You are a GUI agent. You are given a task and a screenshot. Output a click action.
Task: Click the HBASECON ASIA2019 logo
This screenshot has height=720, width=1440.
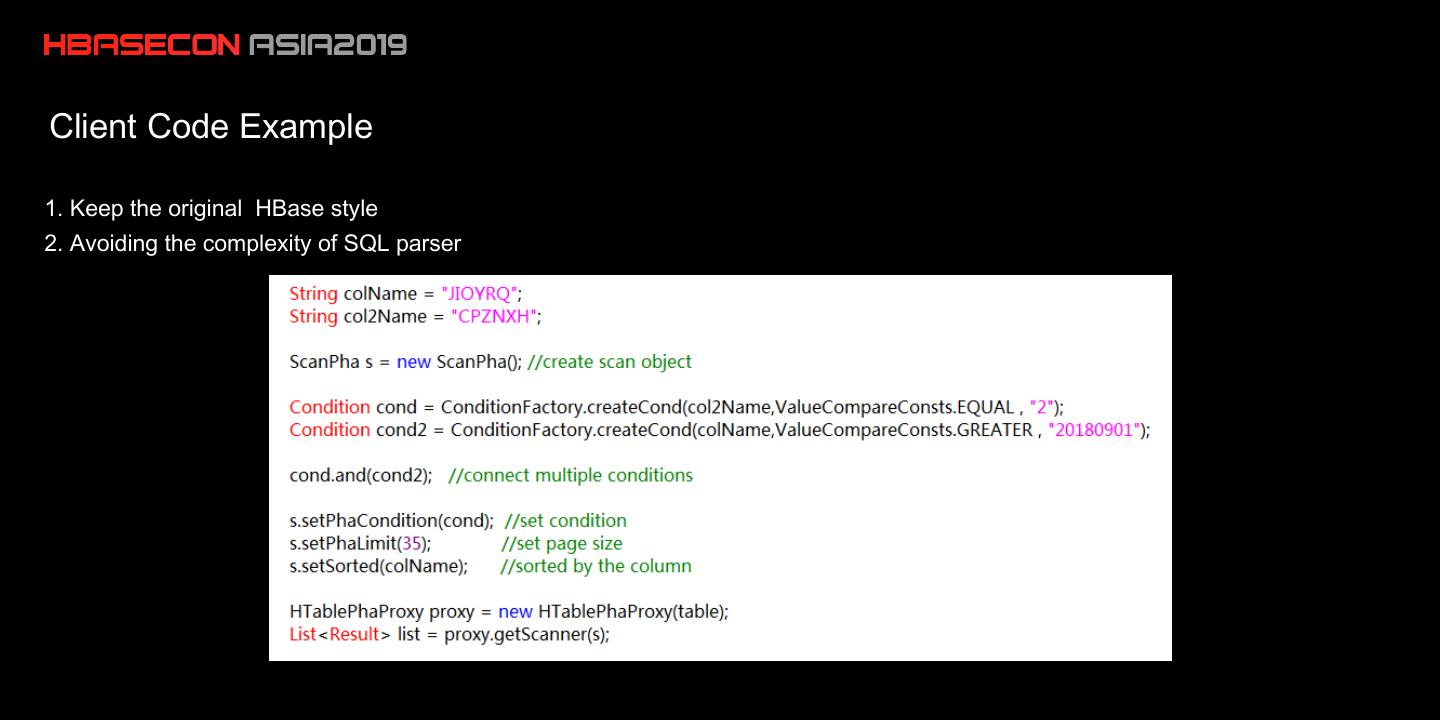click(x=225, y=45)
